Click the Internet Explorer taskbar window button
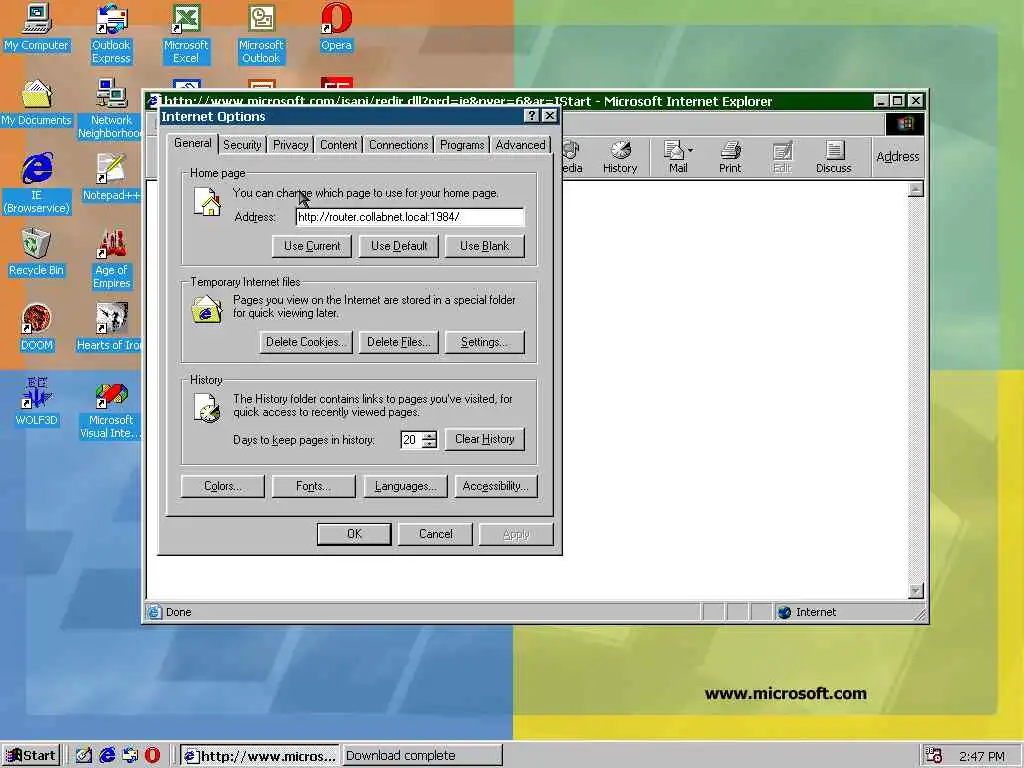The image size is (1024, 768). coord(260,756)
